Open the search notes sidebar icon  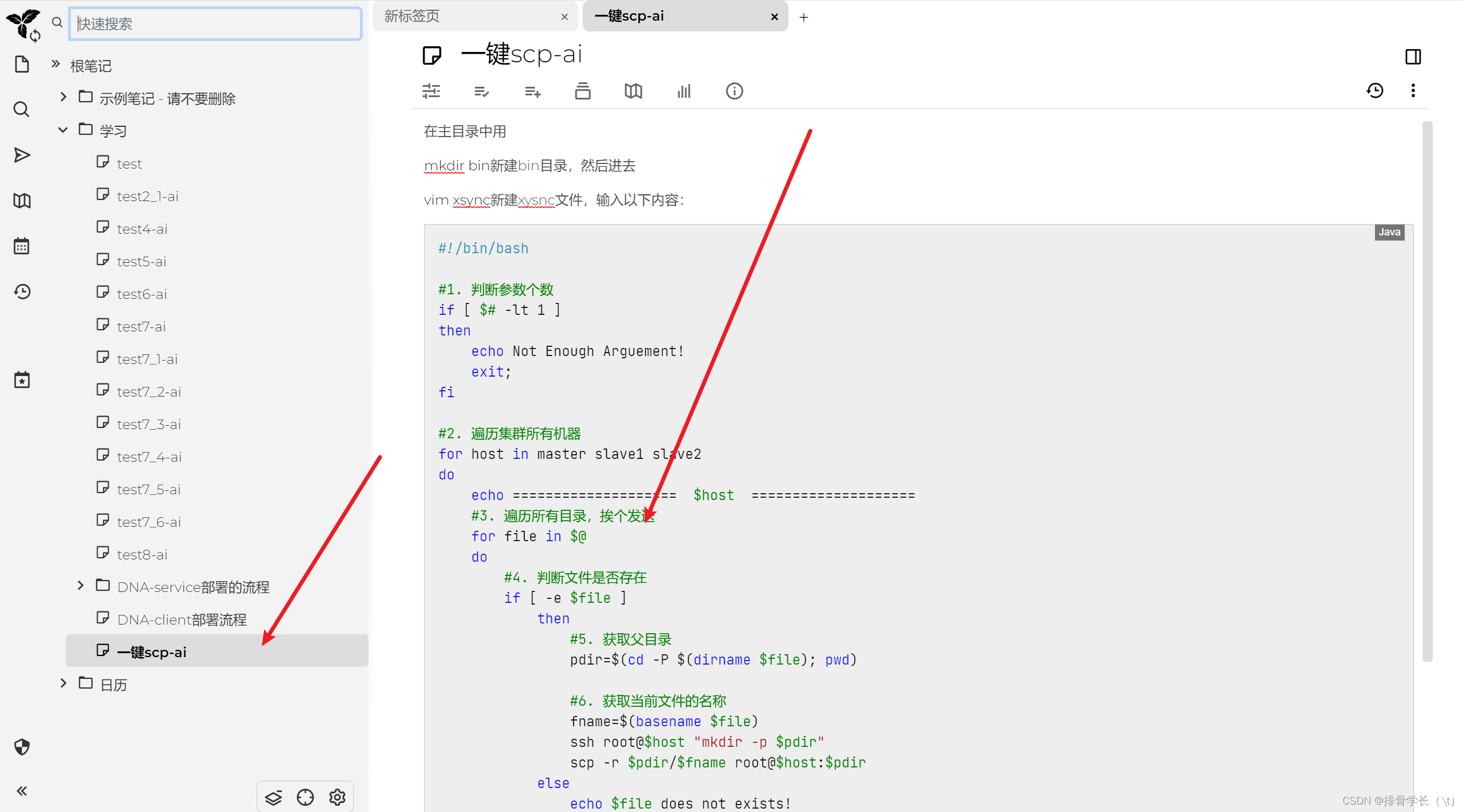[22, 109]
